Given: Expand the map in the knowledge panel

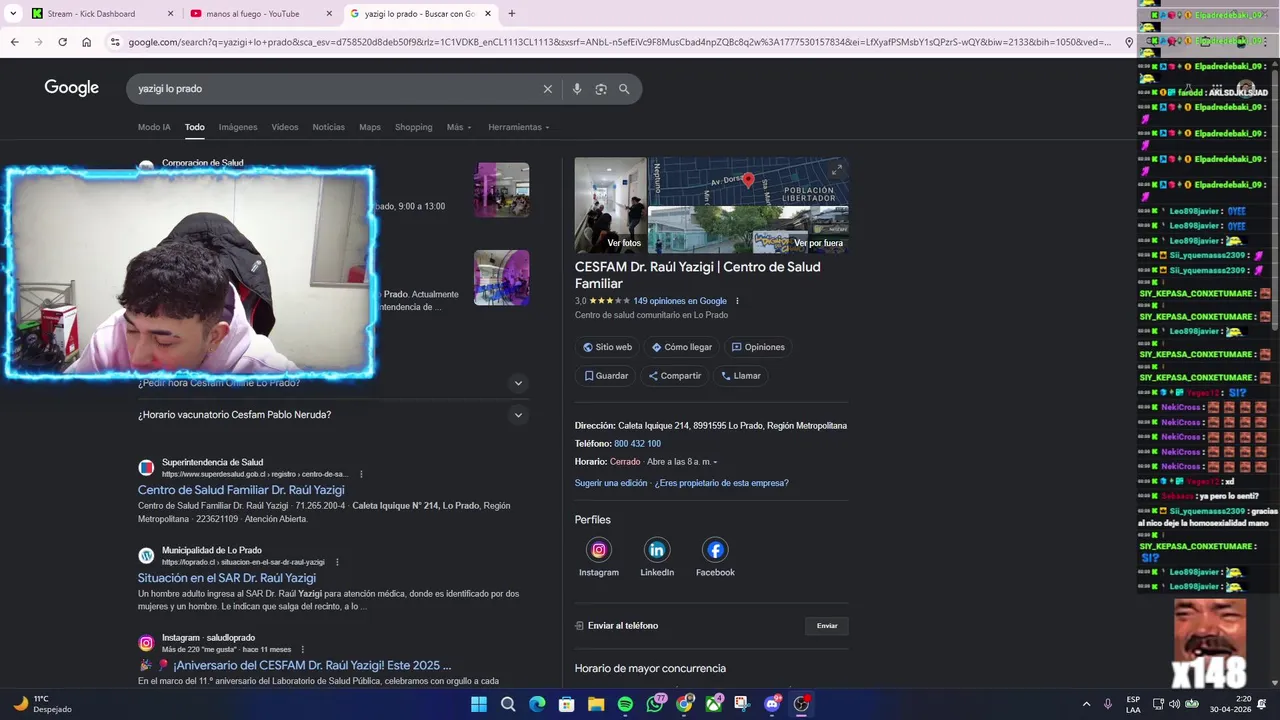Looking at the screenshot, I should tap(837, 169).
